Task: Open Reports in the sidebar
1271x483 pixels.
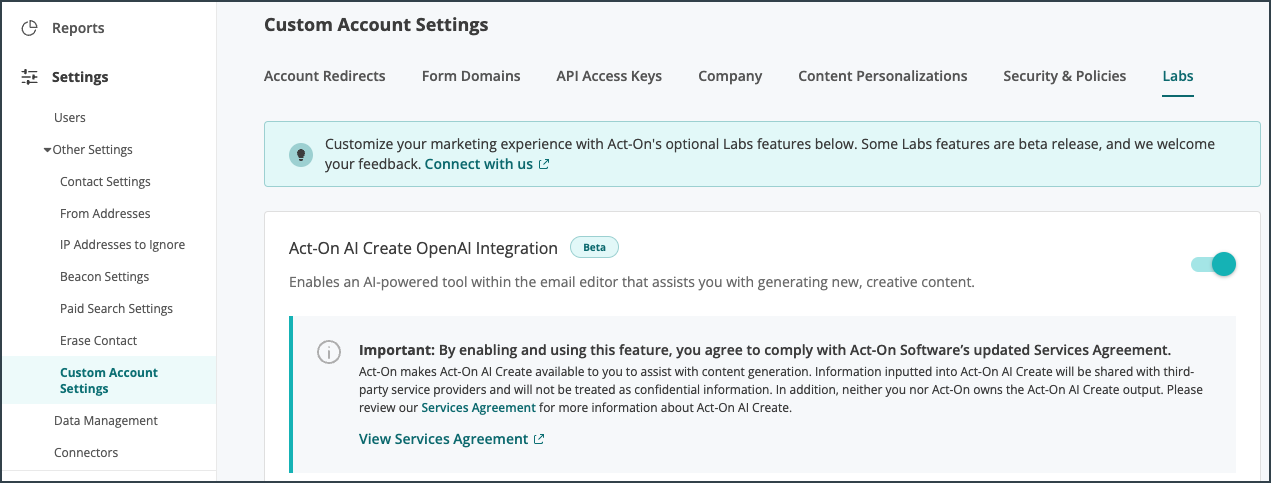Action: (78, 28)
